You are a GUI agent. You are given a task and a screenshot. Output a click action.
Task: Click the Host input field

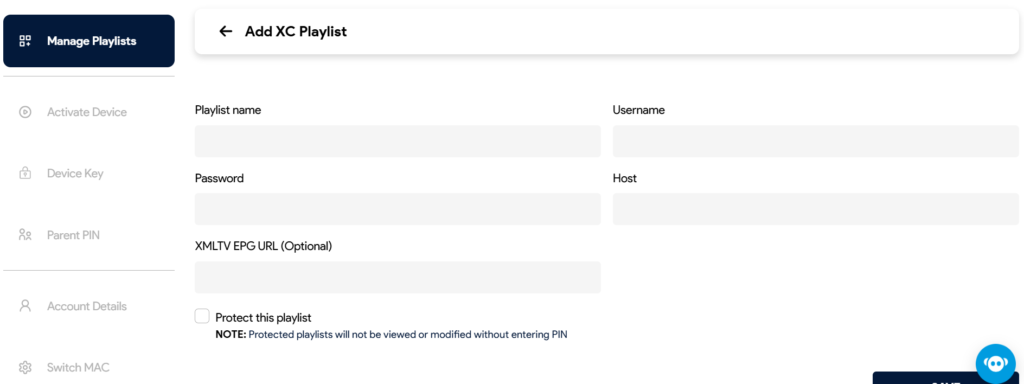click(816, 209)
